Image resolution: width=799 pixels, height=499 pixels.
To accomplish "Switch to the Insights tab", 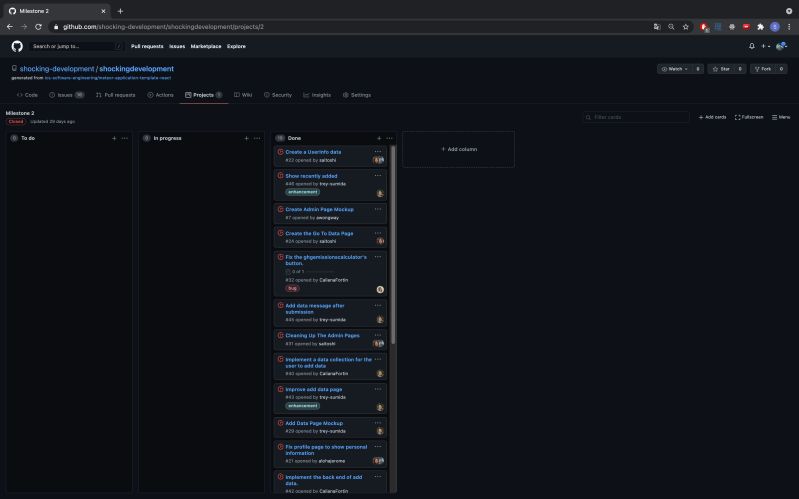I will [317, 95].
